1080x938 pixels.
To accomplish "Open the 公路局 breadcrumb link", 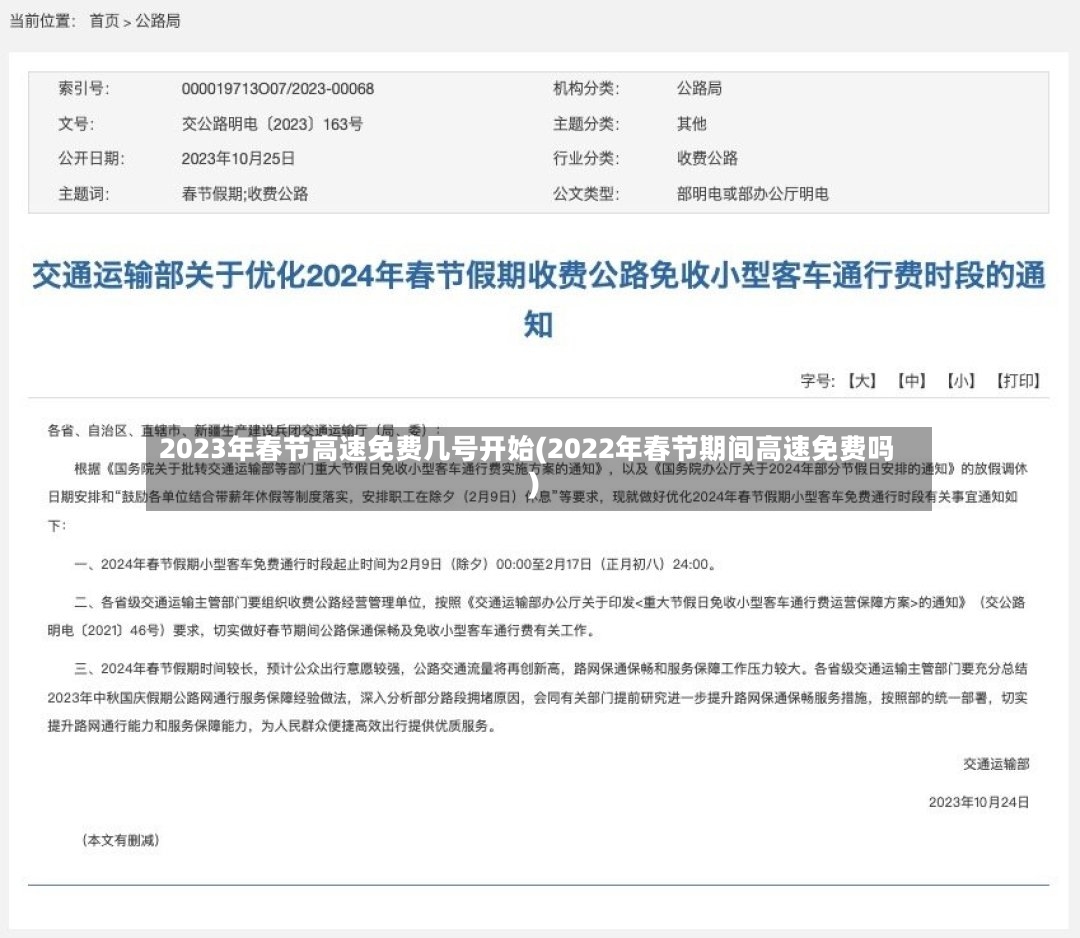I will (158, 21).
